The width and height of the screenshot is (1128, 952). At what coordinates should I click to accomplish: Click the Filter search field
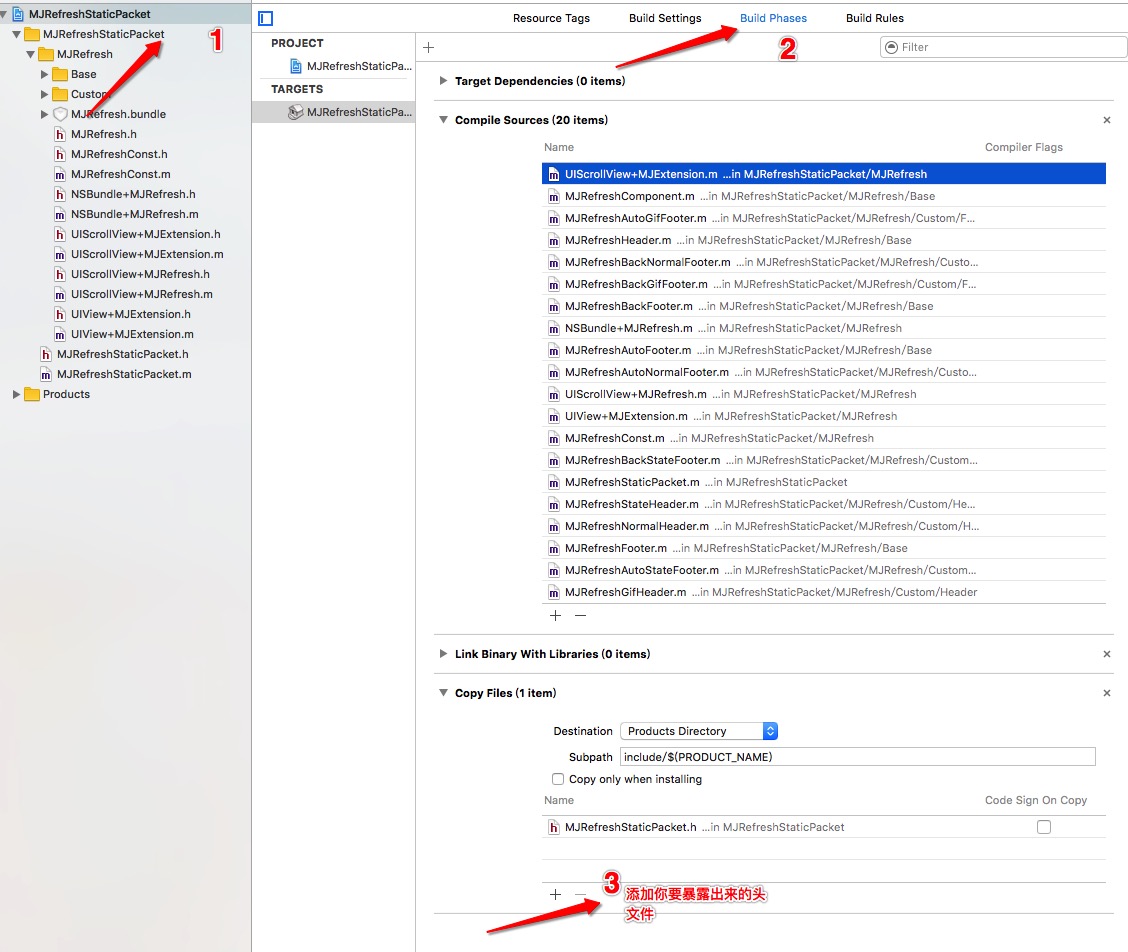pos(1003,47)
